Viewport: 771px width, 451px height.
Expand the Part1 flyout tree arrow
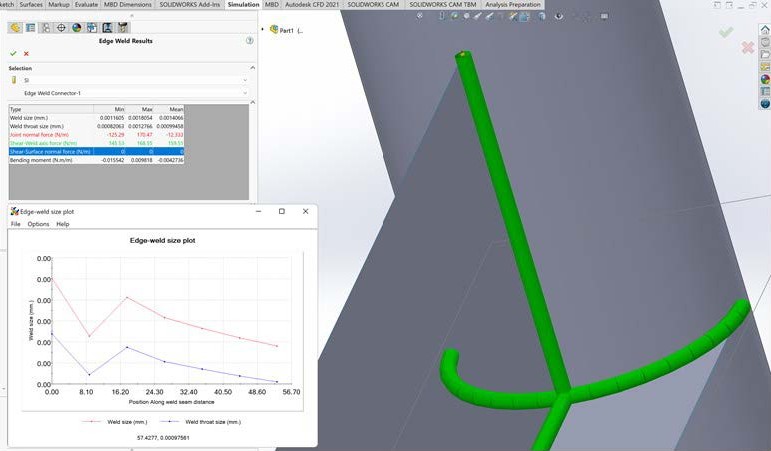(263, 30)
